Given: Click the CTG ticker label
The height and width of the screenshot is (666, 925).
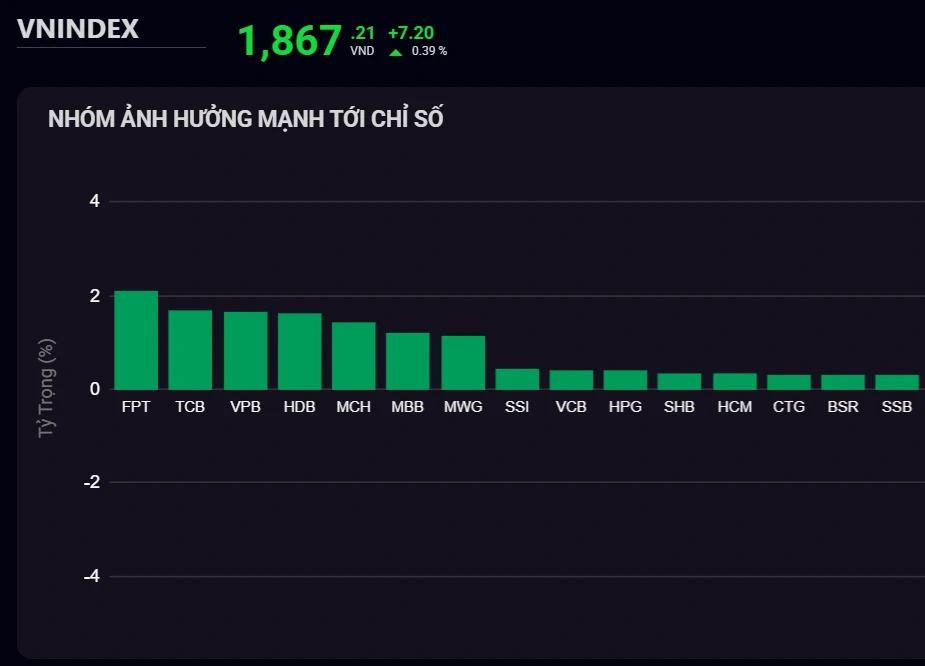Looking at the screenshot, I should [x=789, y=407].
